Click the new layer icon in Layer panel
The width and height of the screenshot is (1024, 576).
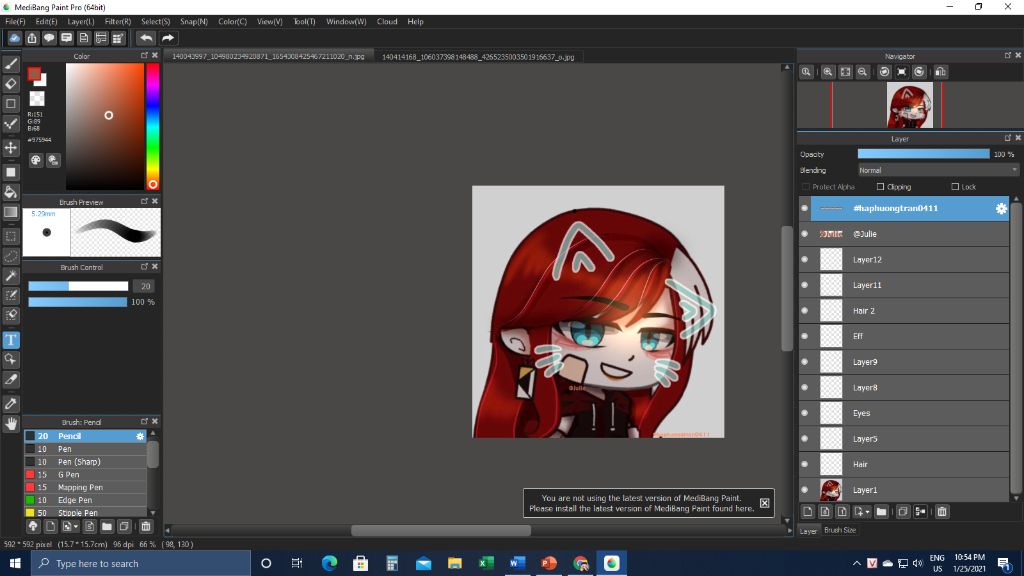(808, 511)
